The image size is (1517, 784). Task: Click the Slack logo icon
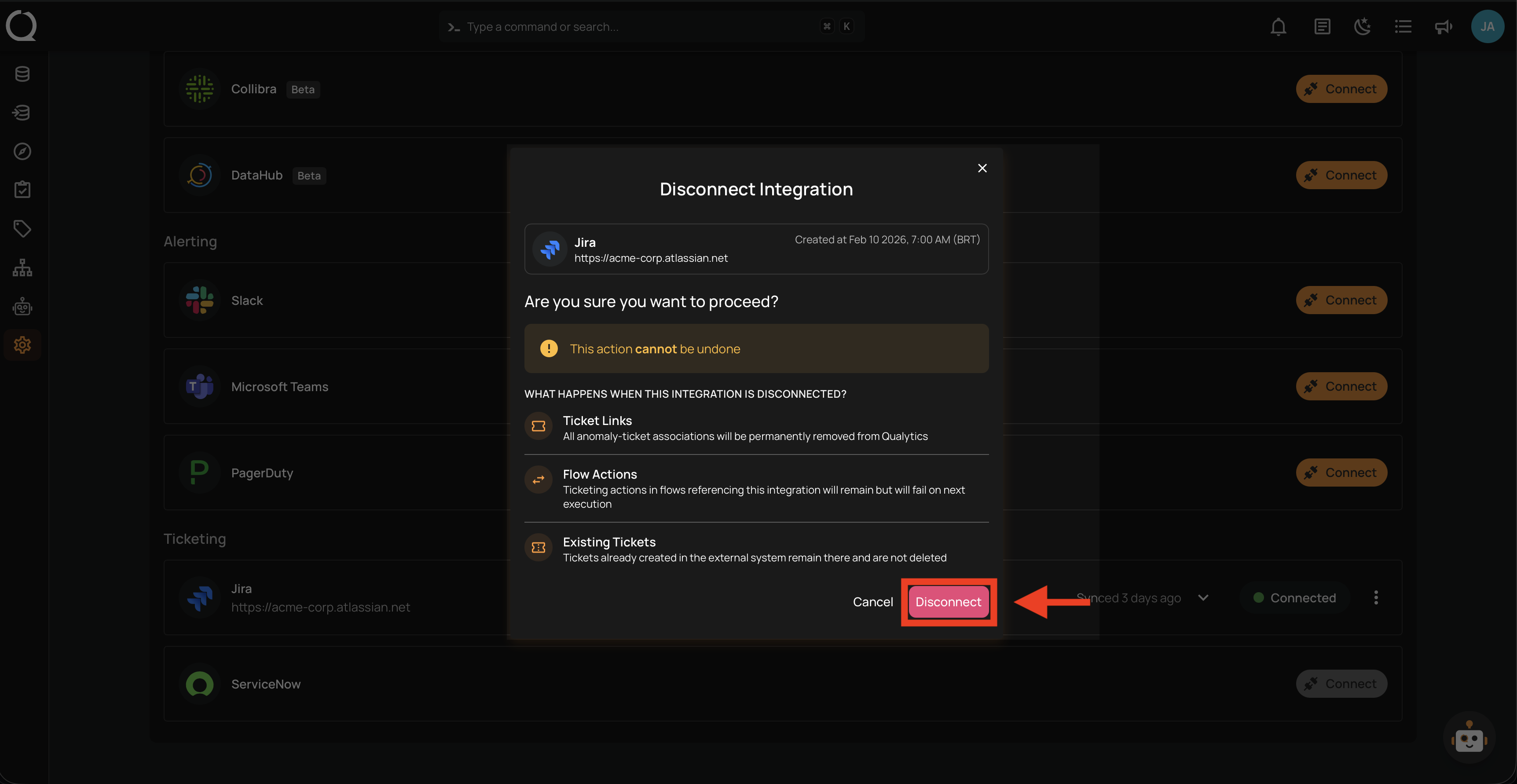point(200,300)
